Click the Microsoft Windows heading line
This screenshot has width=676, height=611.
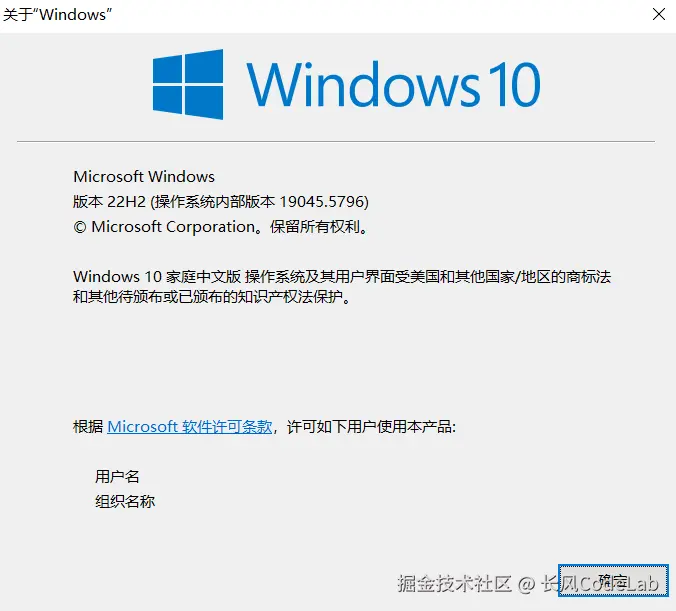144,176
